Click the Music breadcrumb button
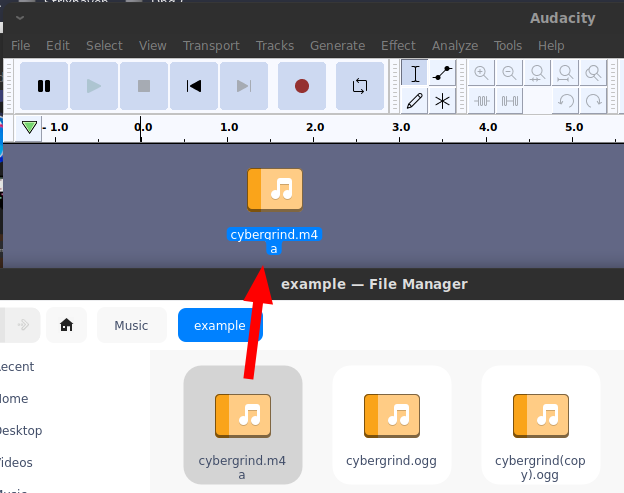The image size is (624, 493). (131, 325)
